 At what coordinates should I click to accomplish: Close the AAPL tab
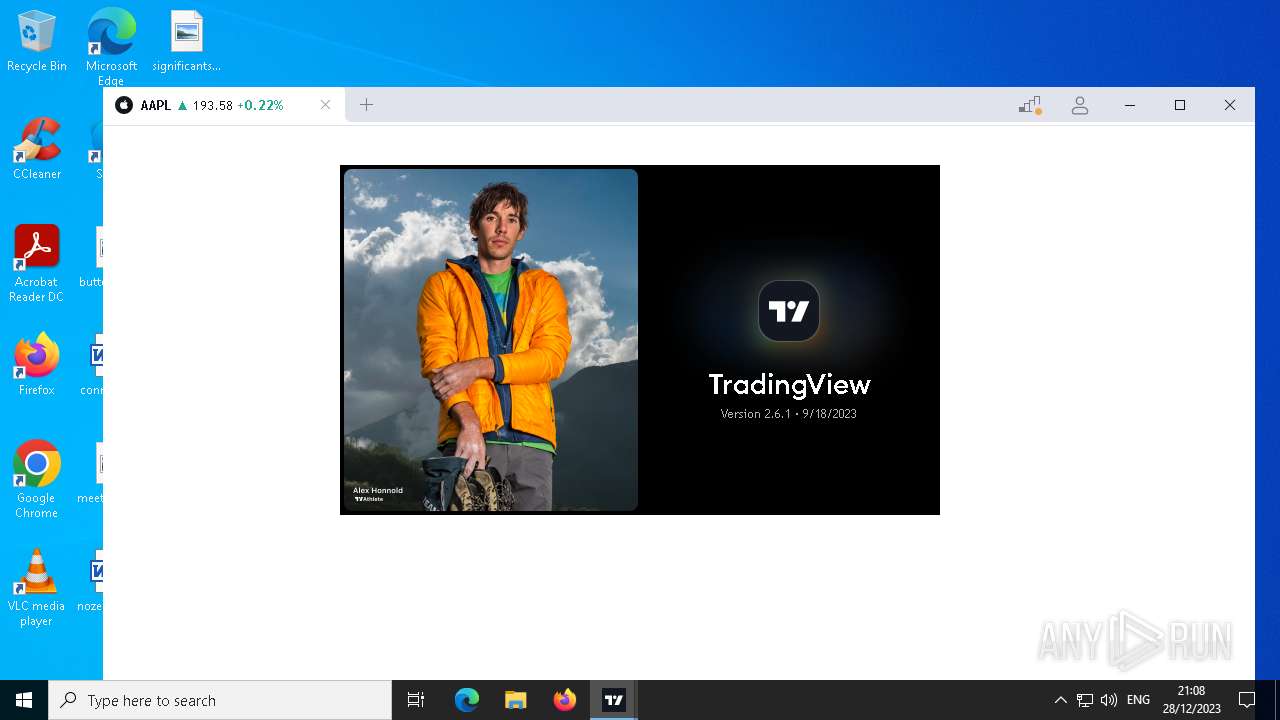tap(325, 105)
